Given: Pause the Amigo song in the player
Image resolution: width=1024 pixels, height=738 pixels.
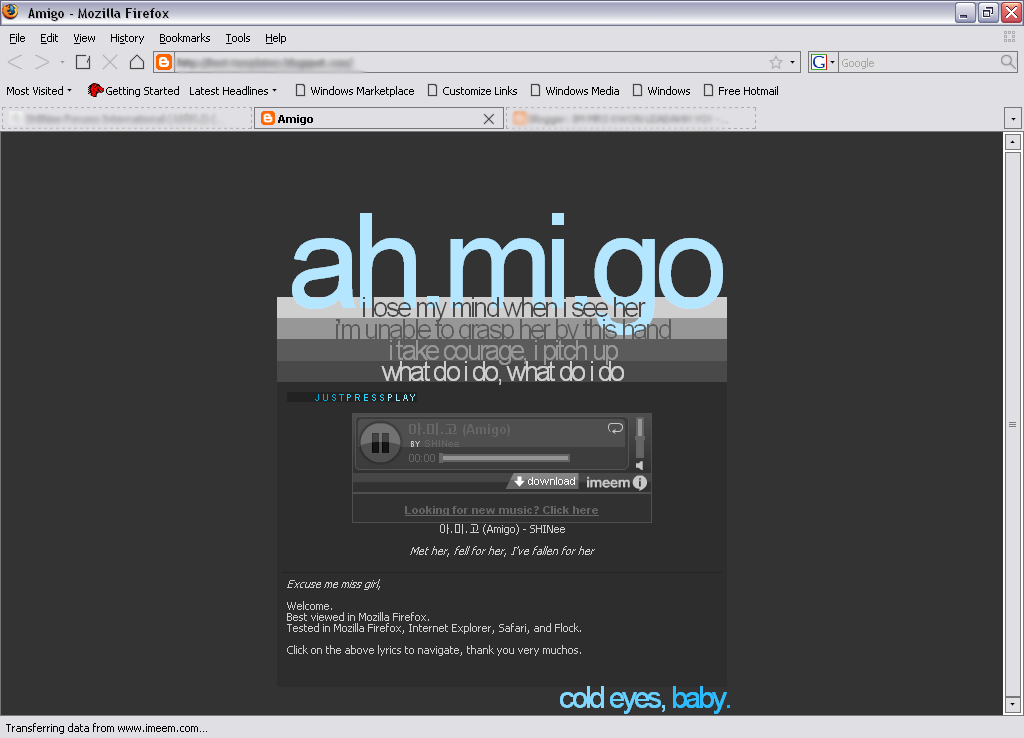Looking at the screenshot, I should (x=380, y=443).
